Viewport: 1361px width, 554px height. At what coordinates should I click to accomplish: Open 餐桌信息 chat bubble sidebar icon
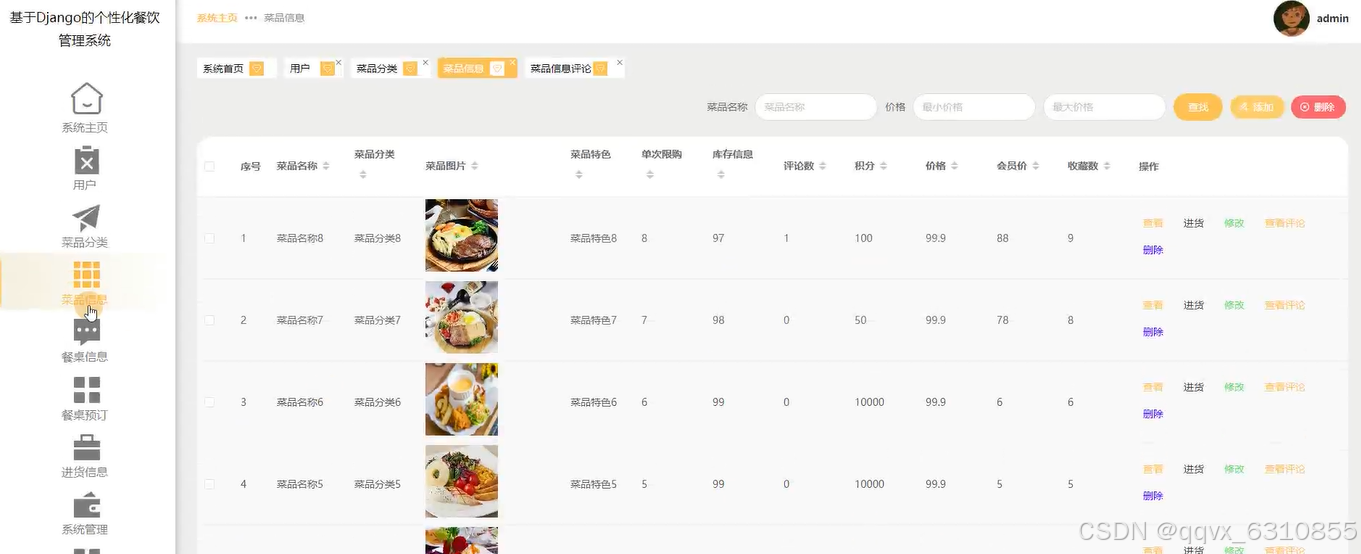tap(87, 332)
